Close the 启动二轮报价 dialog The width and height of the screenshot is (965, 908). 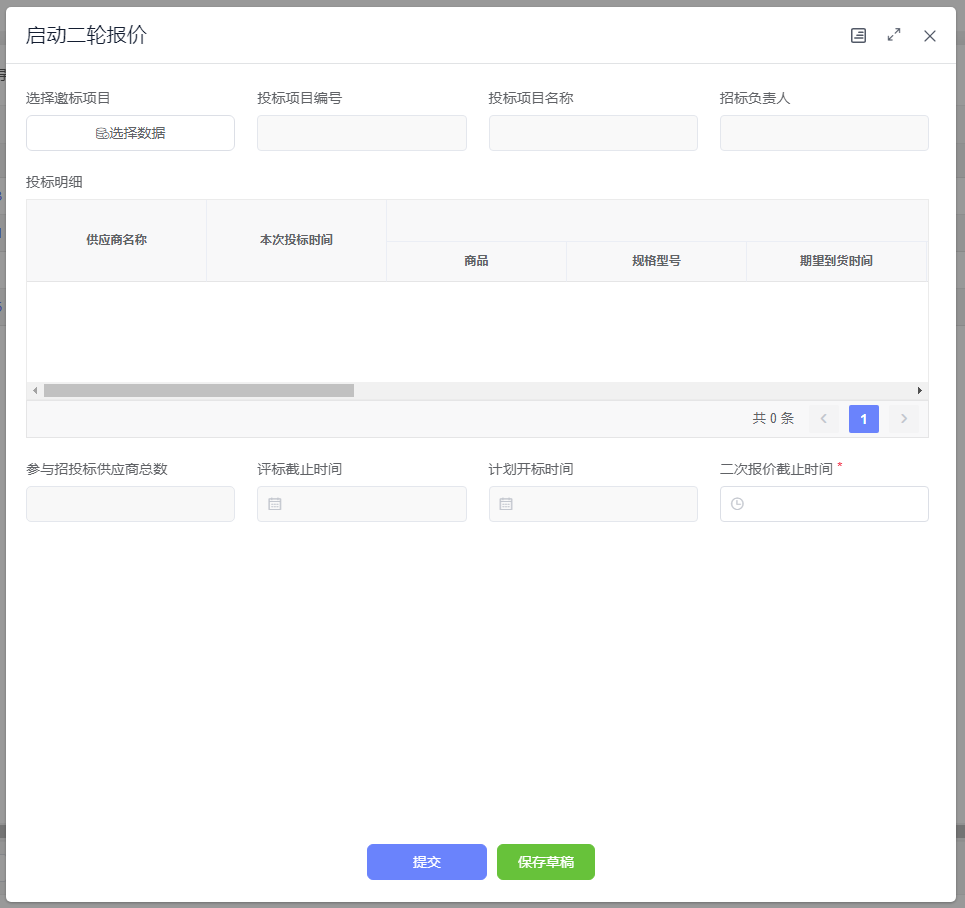click(x=930, y=36)
